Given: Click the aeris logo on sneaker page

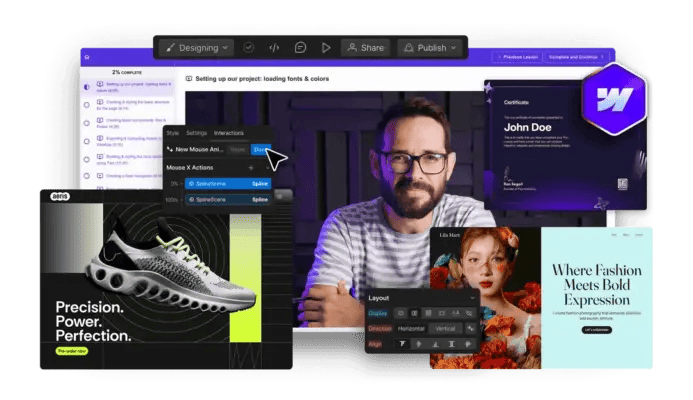Looking at the screenshot, I should pyautogui.click(x=60, y=196).
